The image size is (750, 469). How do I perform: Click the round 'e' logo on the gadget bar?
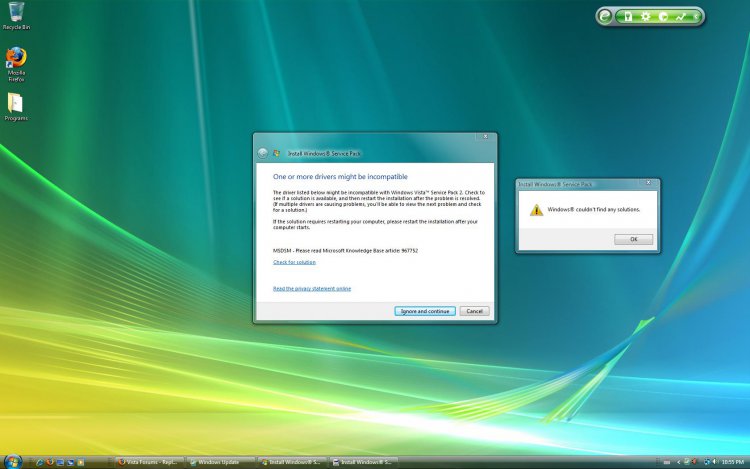pyautogui.click(x=605, y=17)
